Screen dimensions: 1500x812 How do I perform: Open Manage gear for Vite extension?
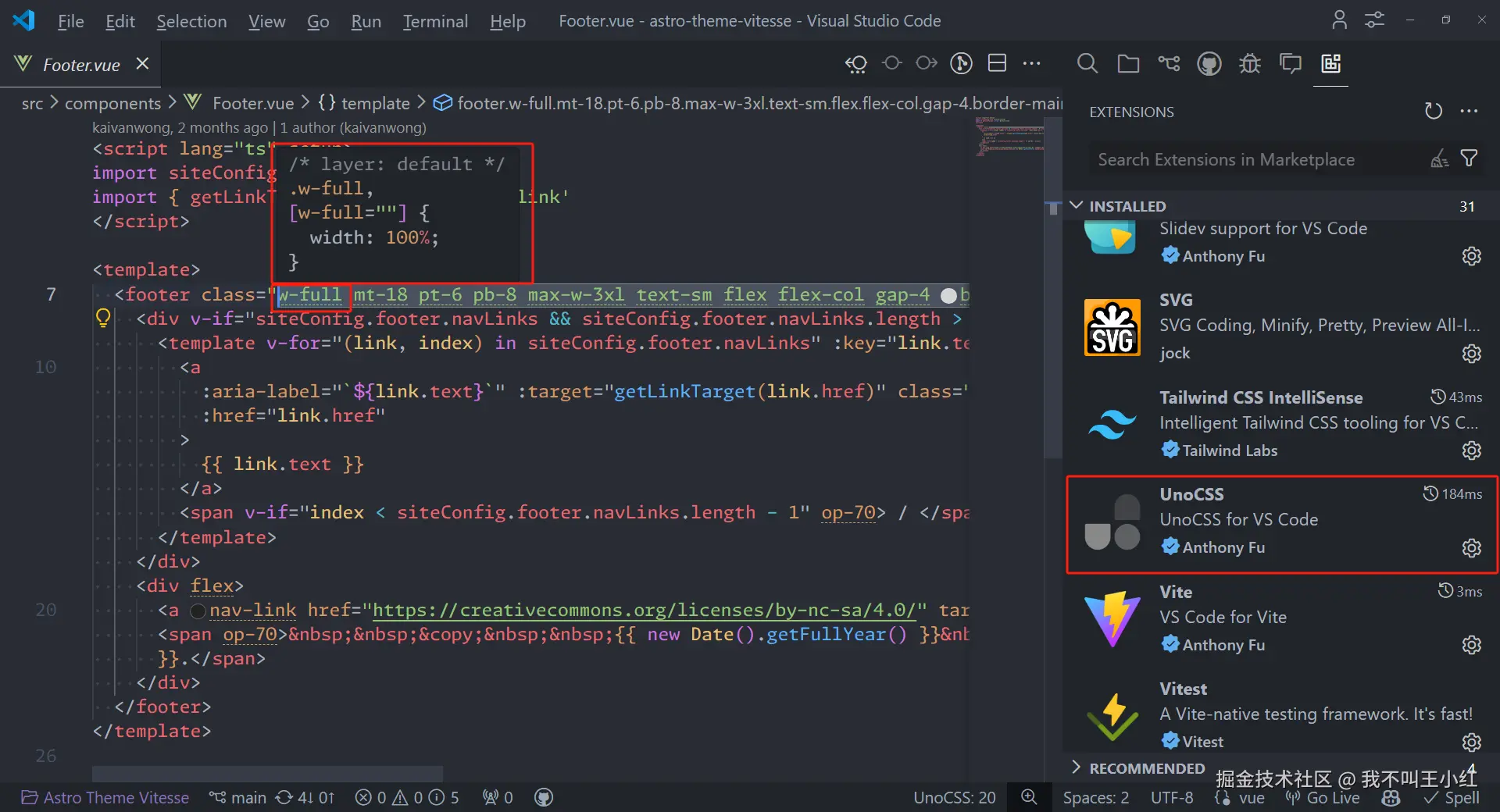[x=1471, y=645]
